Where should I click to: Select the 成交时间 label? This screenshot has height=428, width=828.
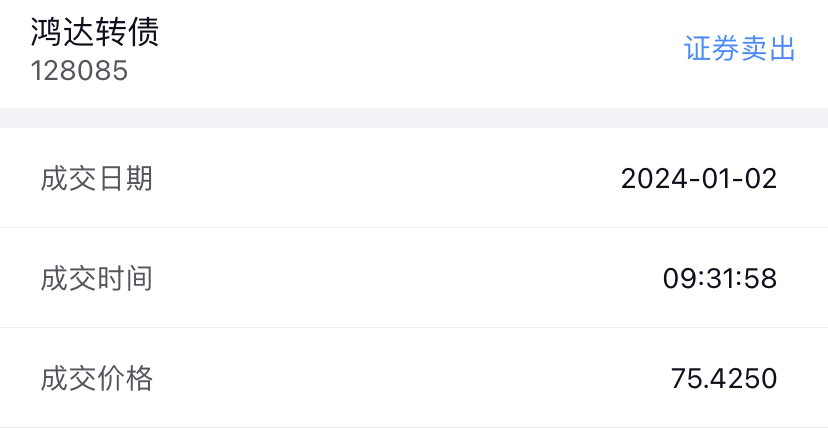pyautogui.click(x=96, y=278)
